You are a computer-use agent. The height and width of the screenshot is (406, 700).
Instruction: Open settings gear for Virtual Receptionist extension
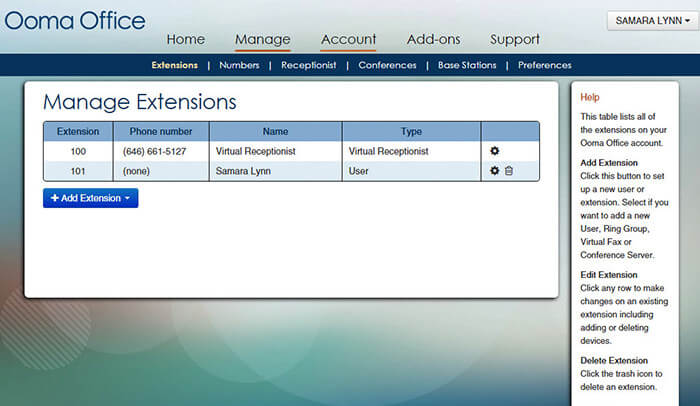tap(494, 151)
